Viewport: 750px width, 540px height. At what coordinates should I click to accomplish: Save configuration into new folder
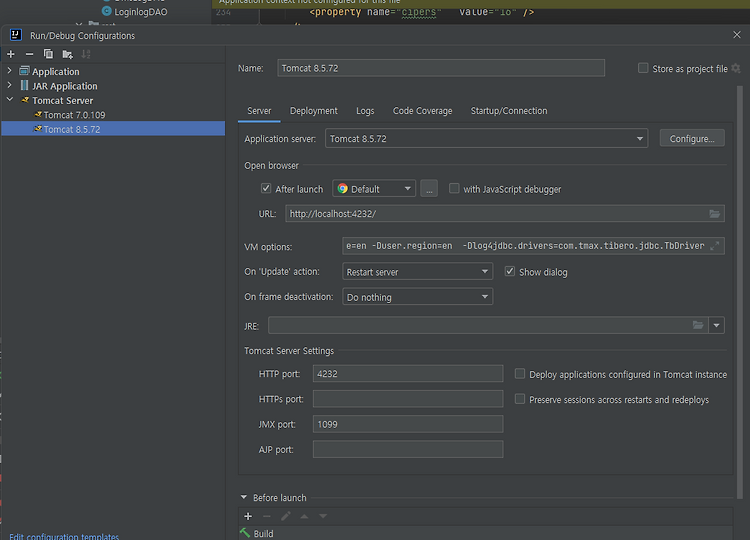pos(67,55)
